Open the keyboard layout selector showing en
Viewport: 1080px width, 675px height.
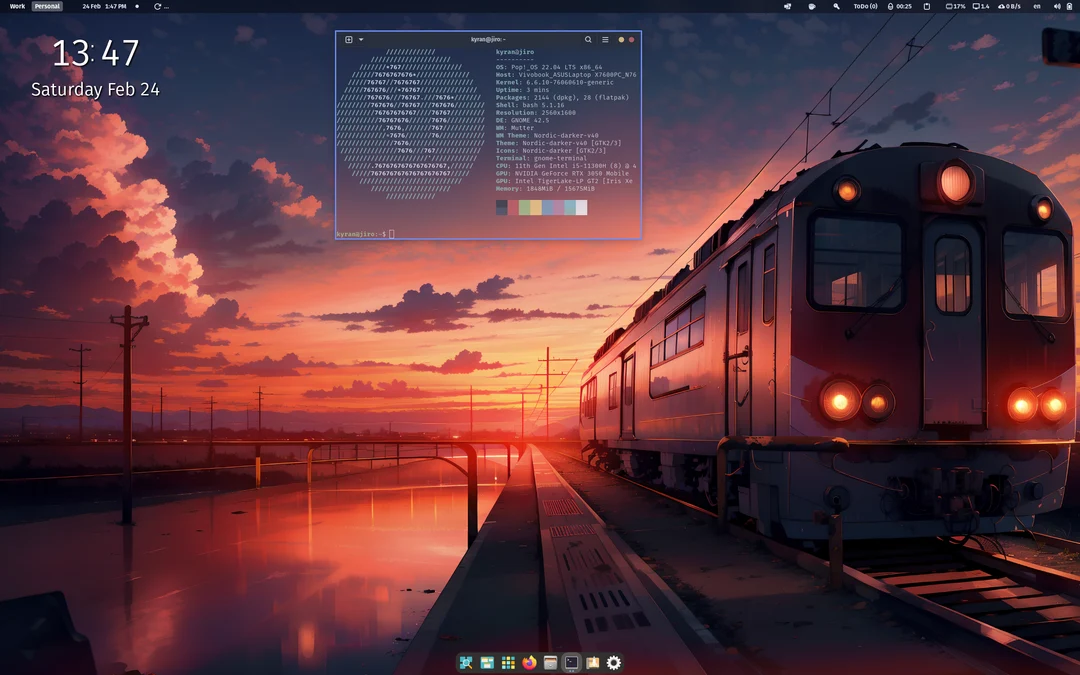pyautogui.click(x=1038, y=6)
